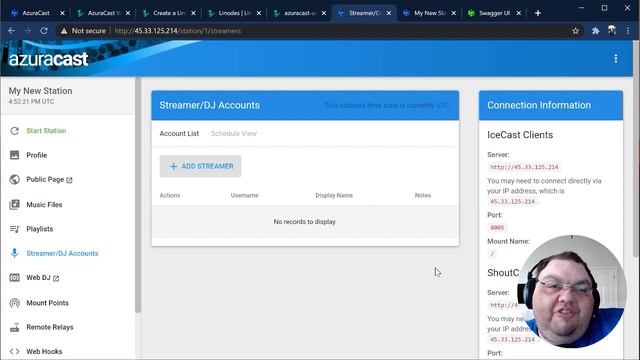The height and width of the screenshot is (360, 640).
Task: Open the Profile page link
Action: (x=37, y=155)
